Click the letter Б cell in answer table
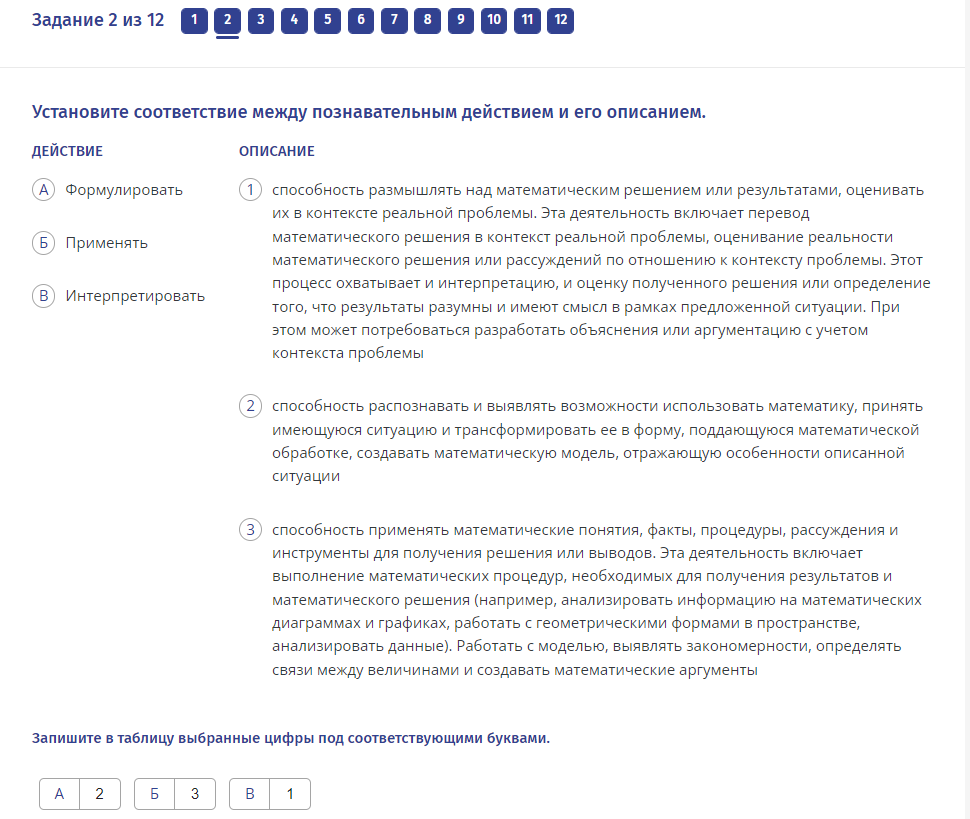This screenshot has height=819, width=970. point(155,794)
